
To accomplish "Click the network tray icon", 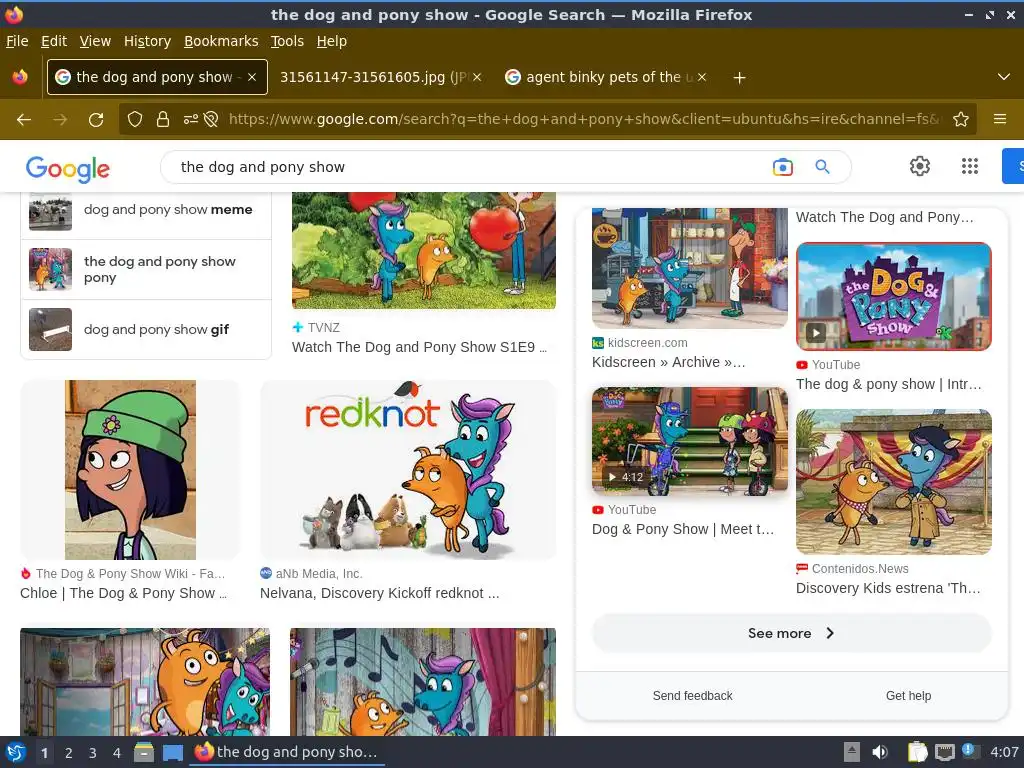I will 944,752.
